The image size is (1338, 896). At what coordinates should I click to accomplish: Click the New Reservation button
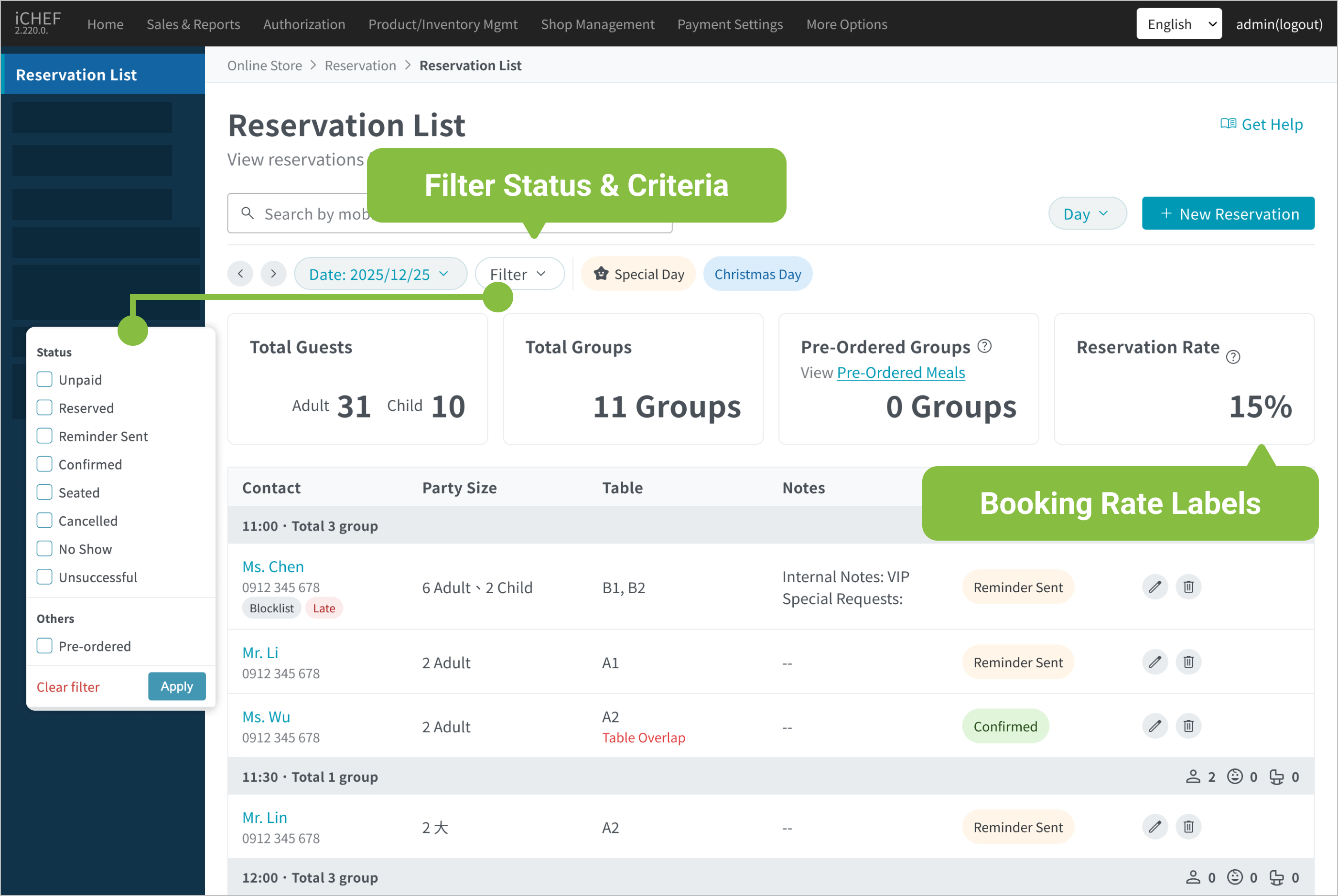tap(1228, 213)
